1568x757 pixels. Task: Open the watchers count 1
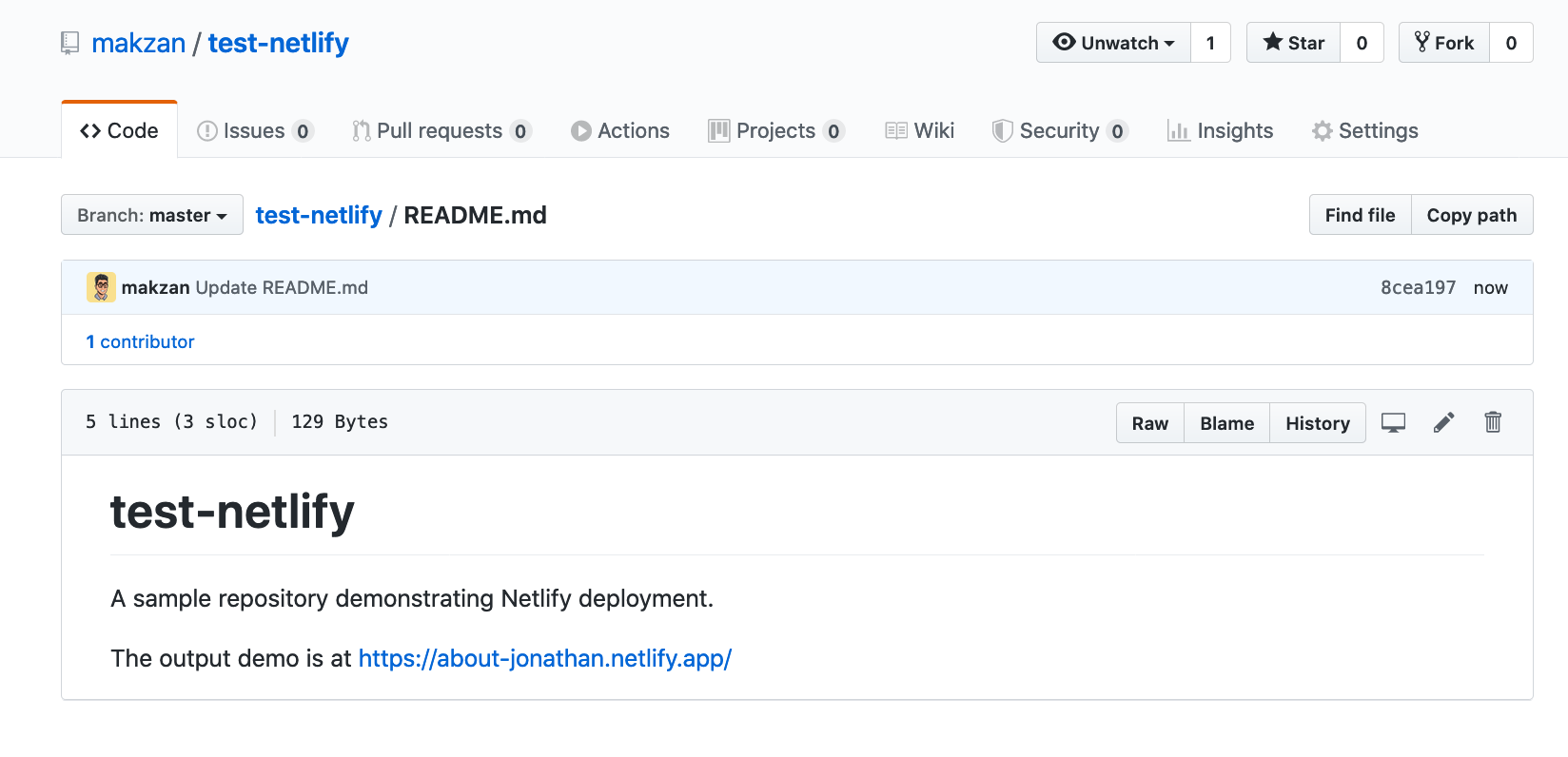[x=1210, y=43]
